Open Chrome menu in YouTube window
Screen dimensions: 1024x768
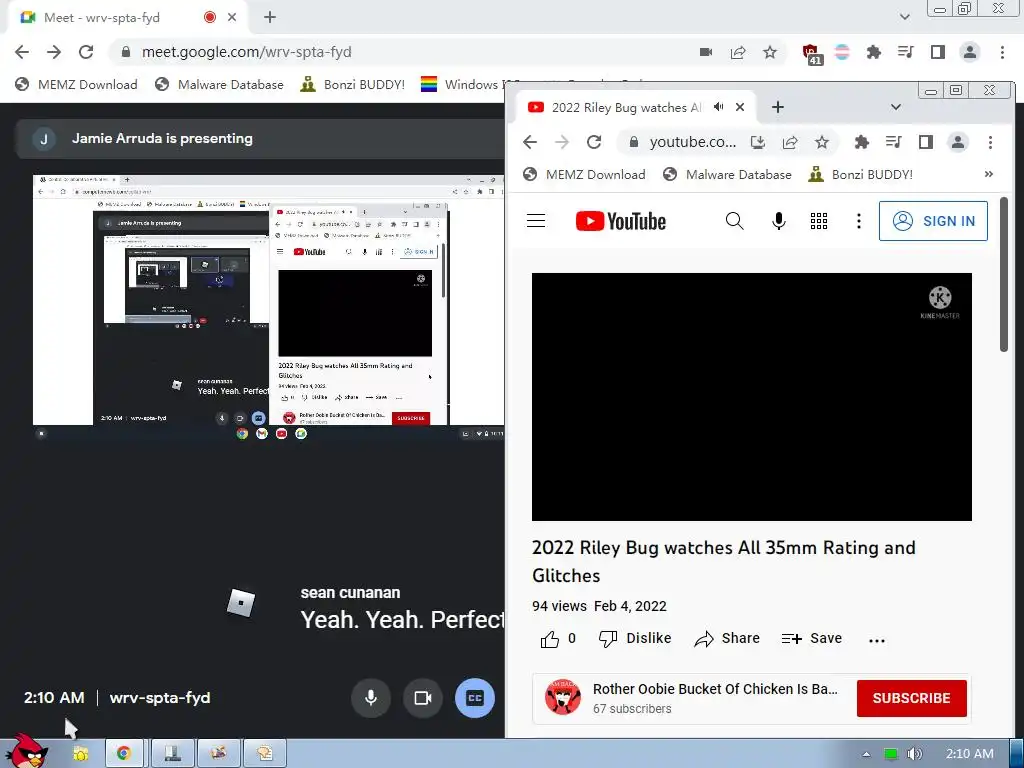point(990,142)
